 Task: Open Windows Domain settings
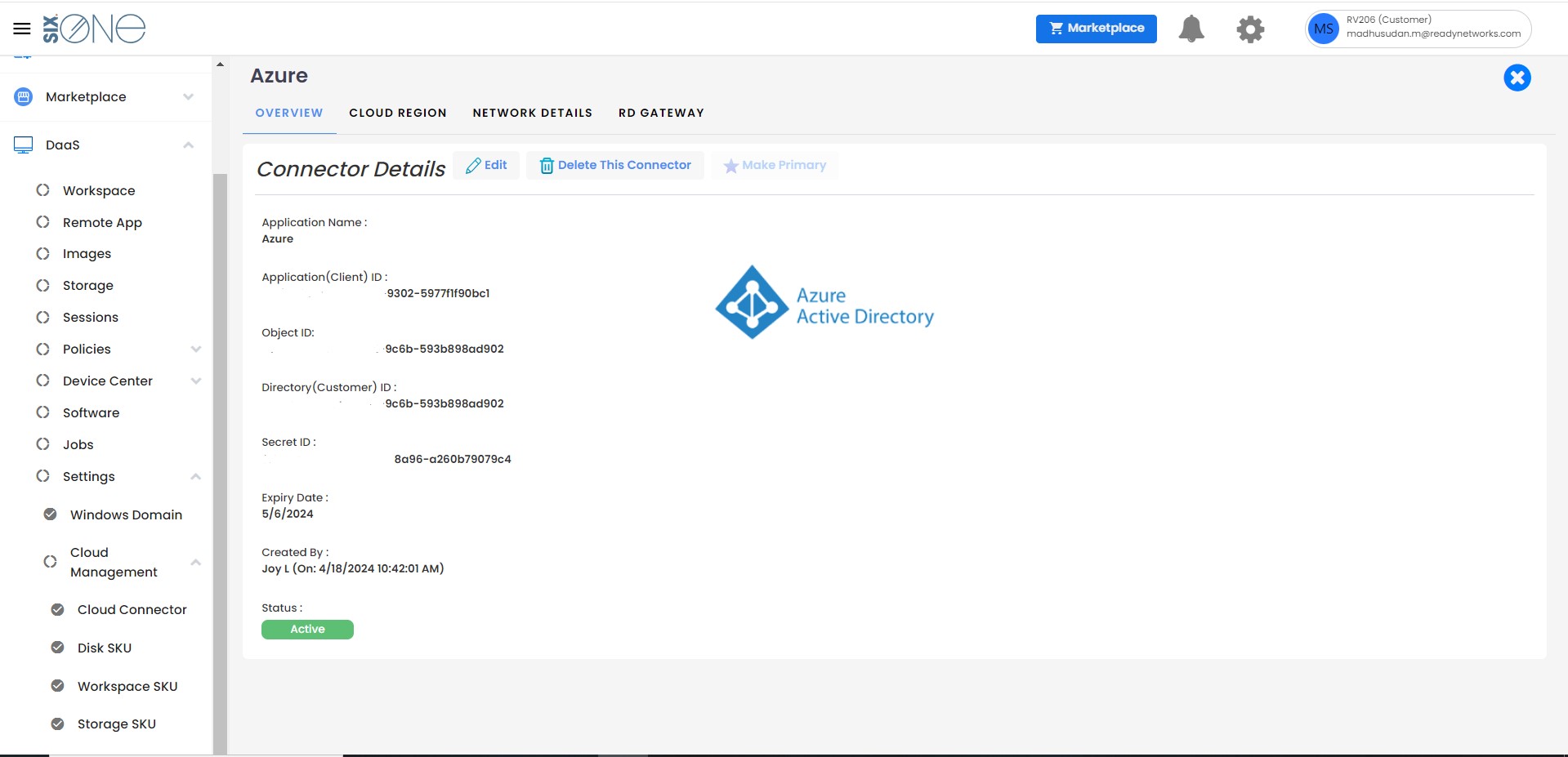click(x=126, y=514)
